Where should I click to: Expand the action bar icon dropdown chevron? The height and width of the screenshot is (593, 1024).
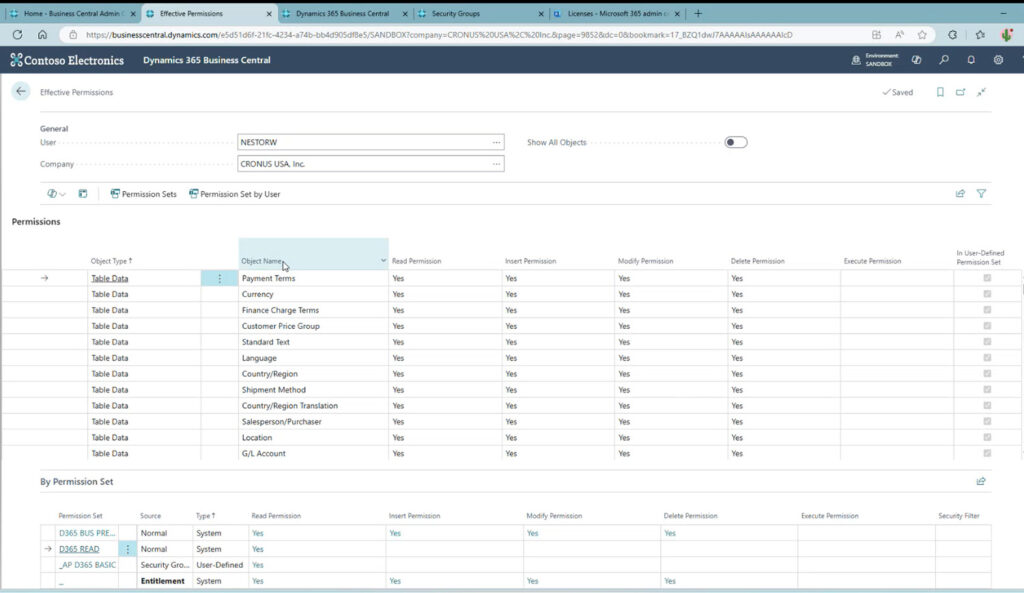[63, 195]
